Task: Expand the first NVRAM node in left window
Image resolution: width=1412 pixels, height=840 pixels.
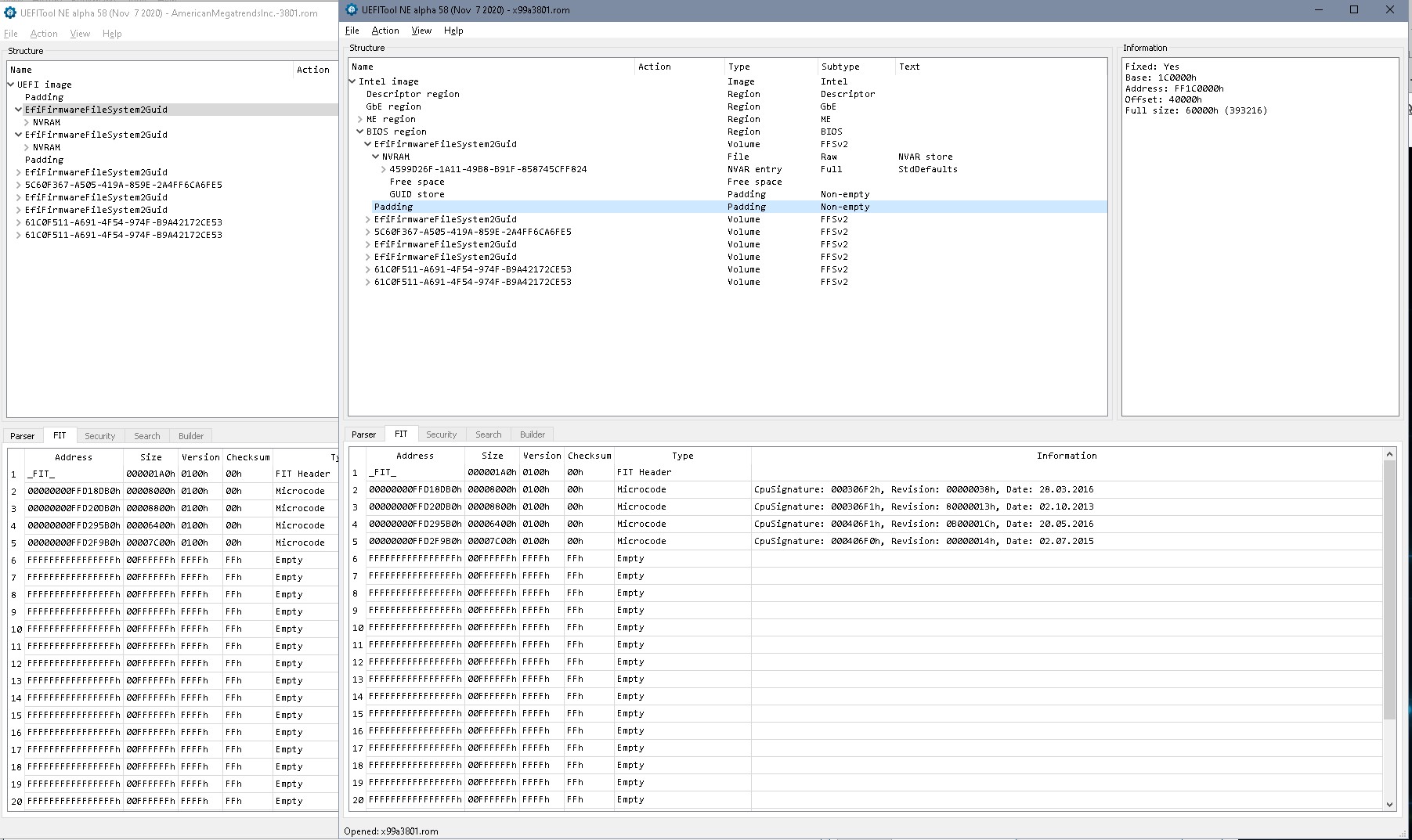Action: coord(27,122)
